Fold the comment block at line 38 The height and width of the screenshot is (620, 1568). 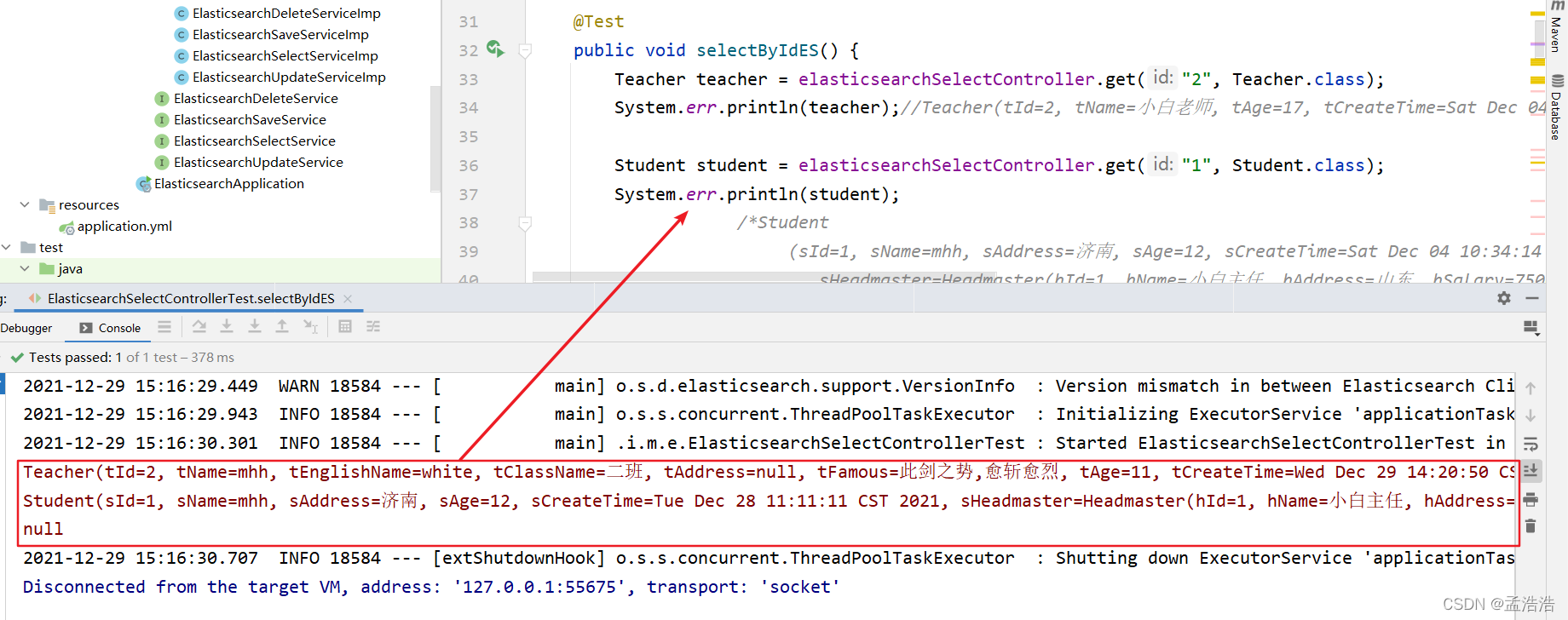tap(525, 223)
